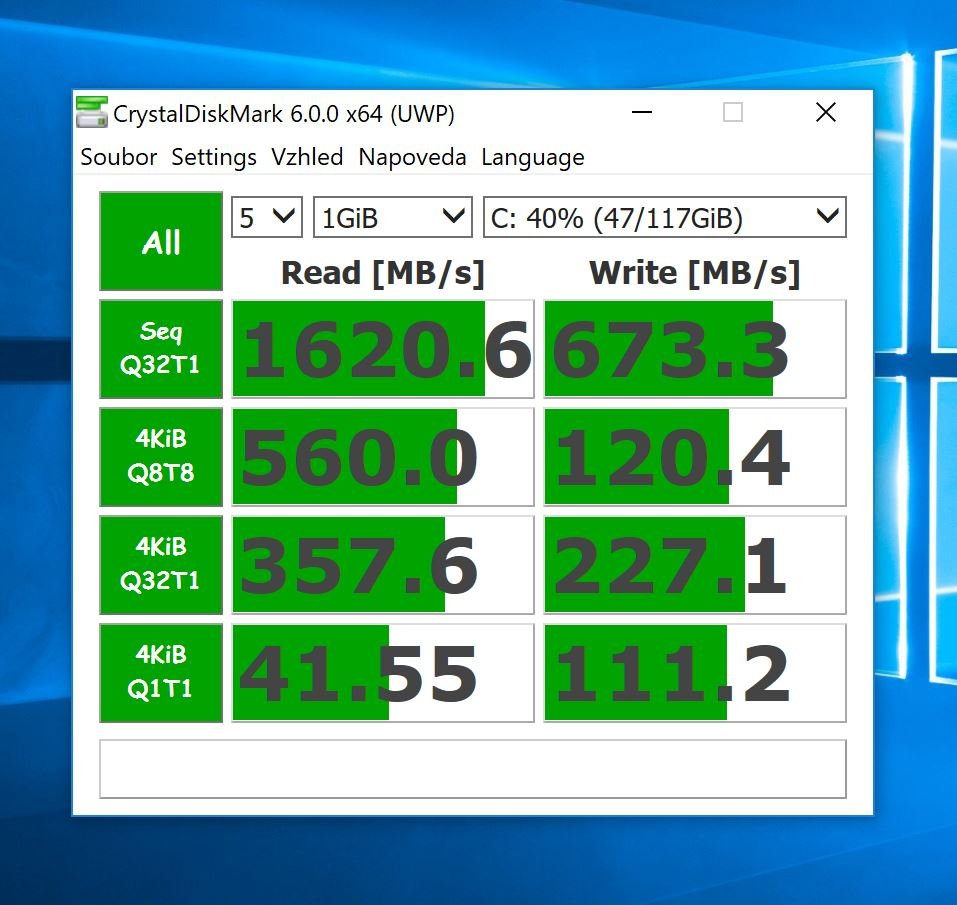This screenshot has height=905, width=957.
Task: Open the Soubor menu
Action: tap(118, 157)
